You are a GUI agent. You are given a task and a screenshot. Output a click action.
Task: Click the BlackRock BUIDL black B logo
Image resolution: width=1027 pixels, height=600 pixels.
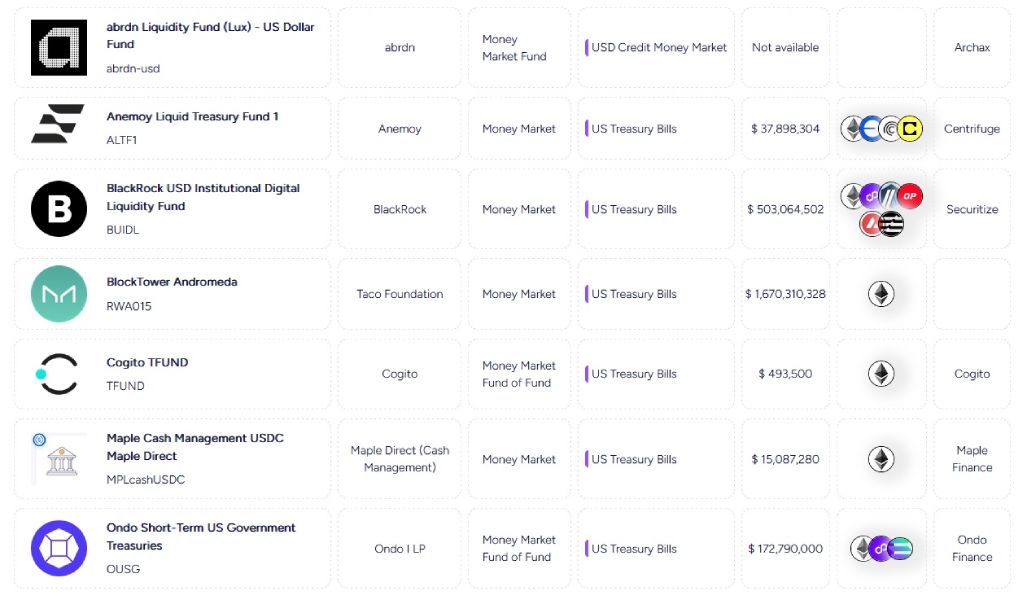[59, 208]
